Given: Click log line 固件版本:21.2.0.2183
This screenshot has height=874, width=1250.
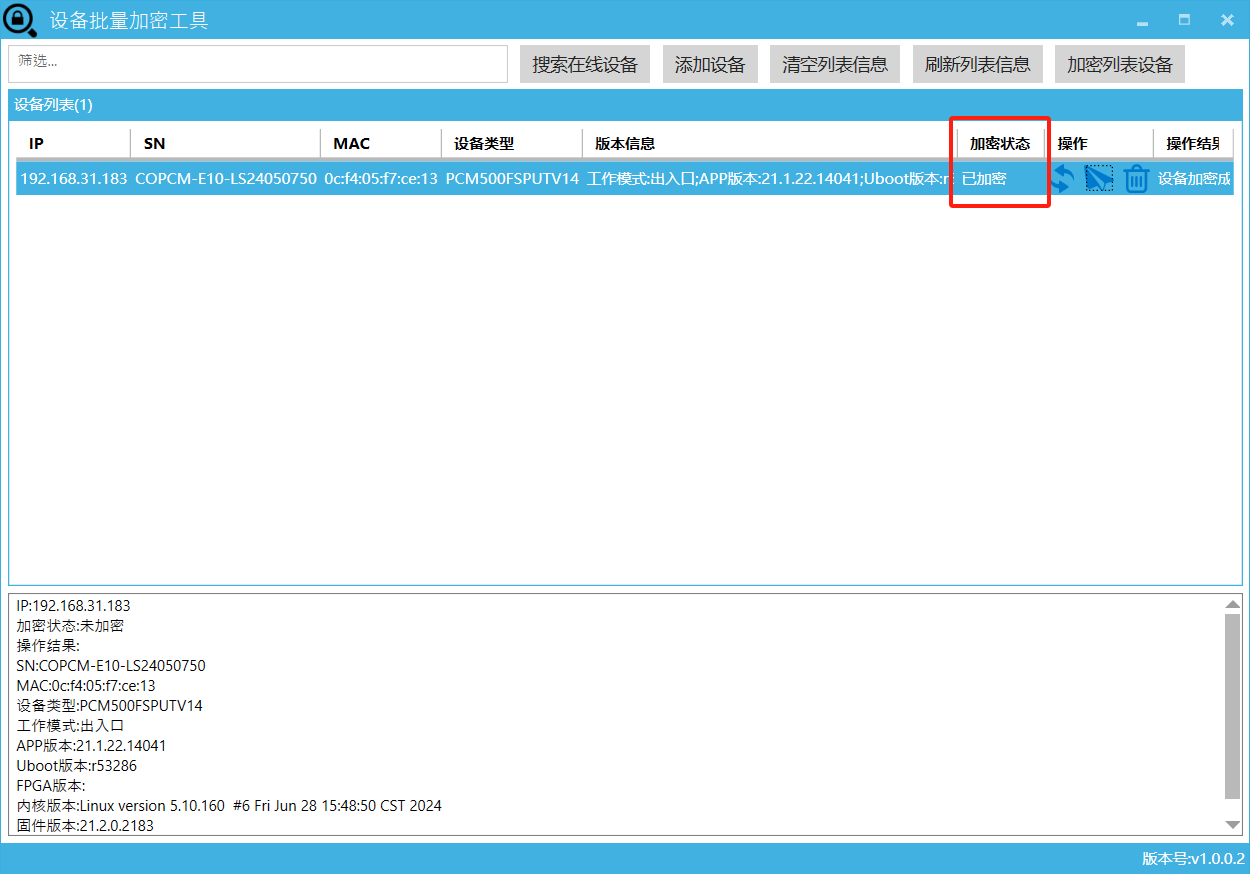Looking at the screenshot, I should pos(86,826).
